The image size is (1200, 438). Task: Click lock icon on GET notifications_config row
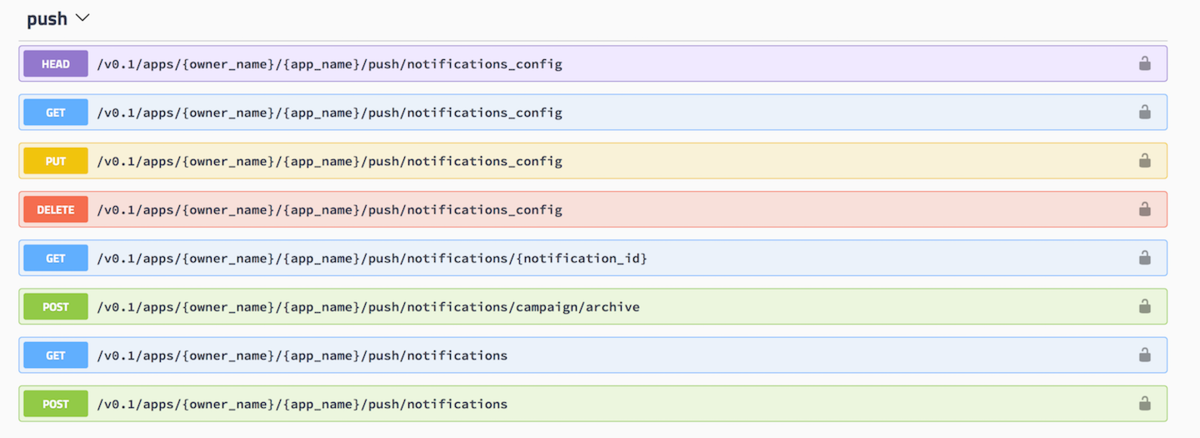[1144, 112]
